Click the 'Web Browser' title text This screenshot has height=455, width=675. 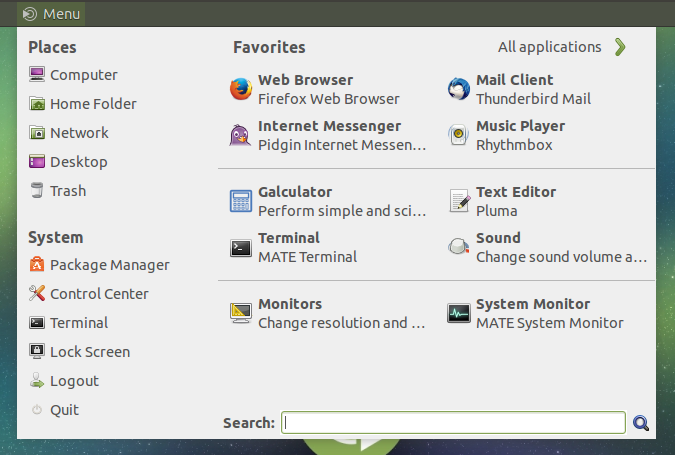pyautogui.click(x=306, y=80)
